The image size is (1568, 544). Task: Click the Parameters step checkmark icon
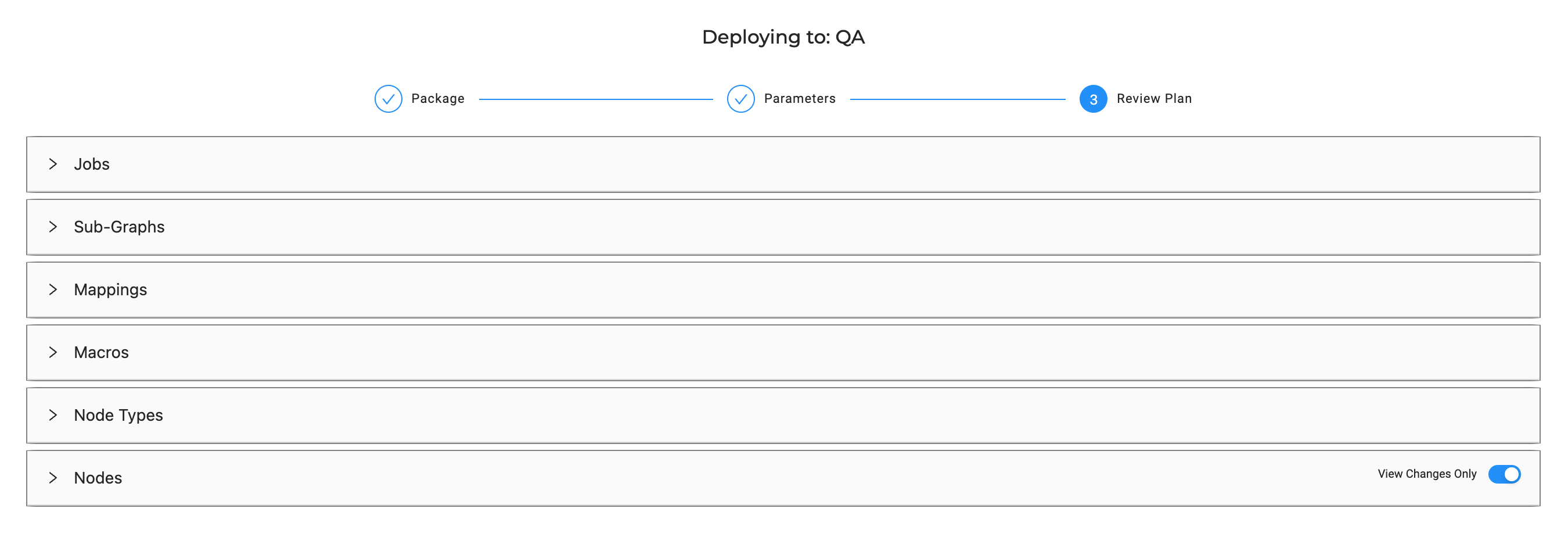[x=740, y=99]
